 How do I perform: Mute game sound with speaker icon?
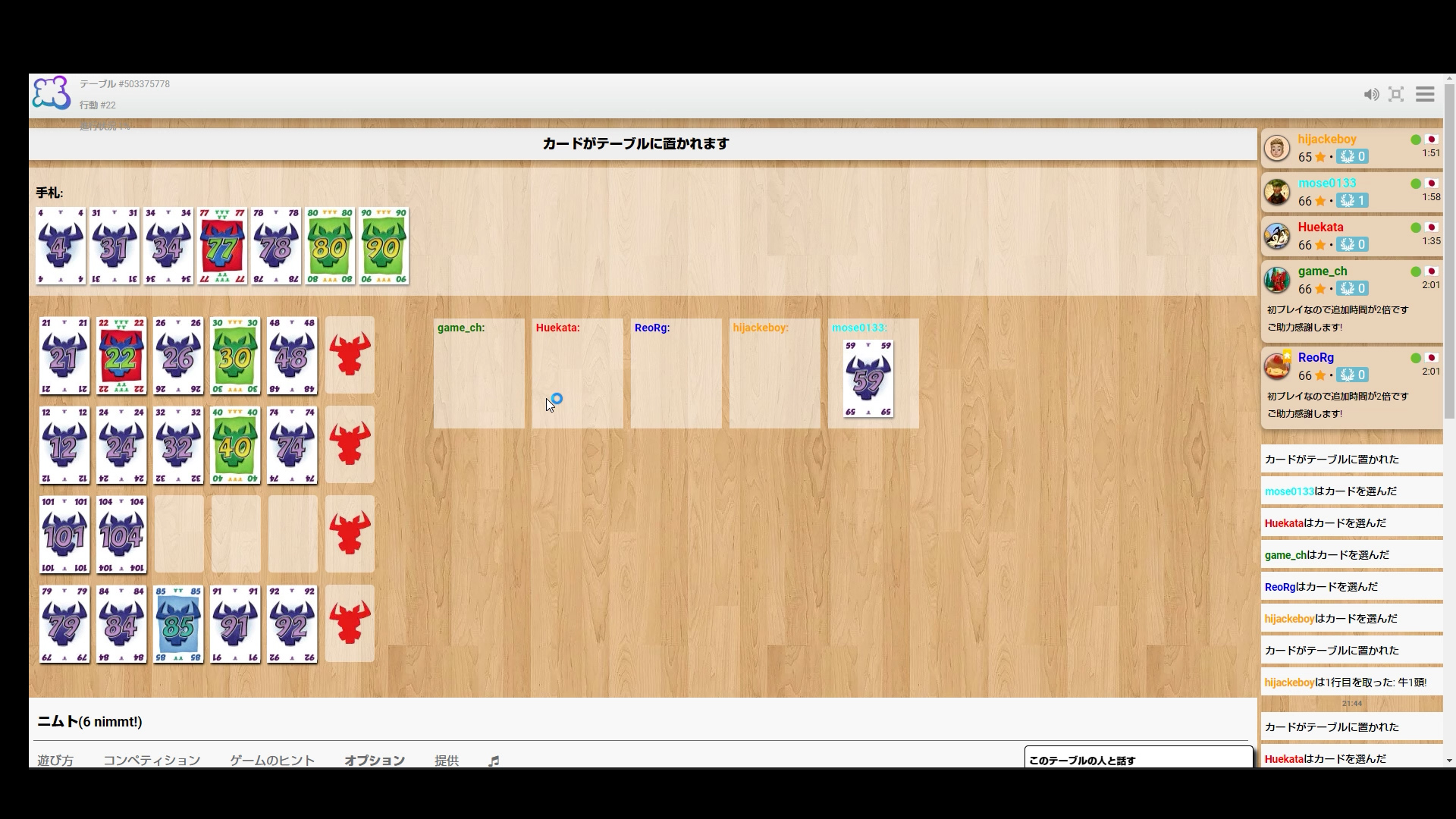pos(1371,95)
